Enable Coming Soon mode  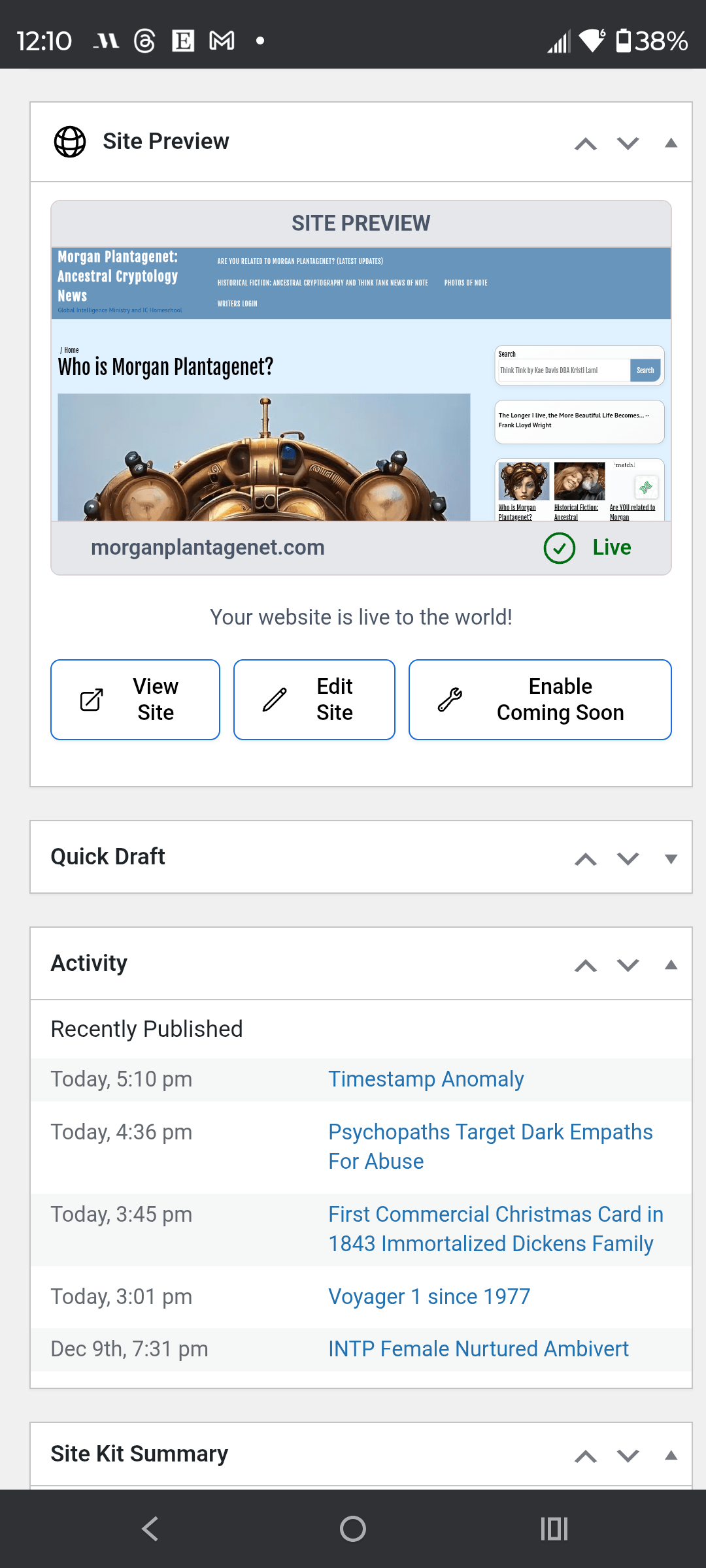[540, 700]
